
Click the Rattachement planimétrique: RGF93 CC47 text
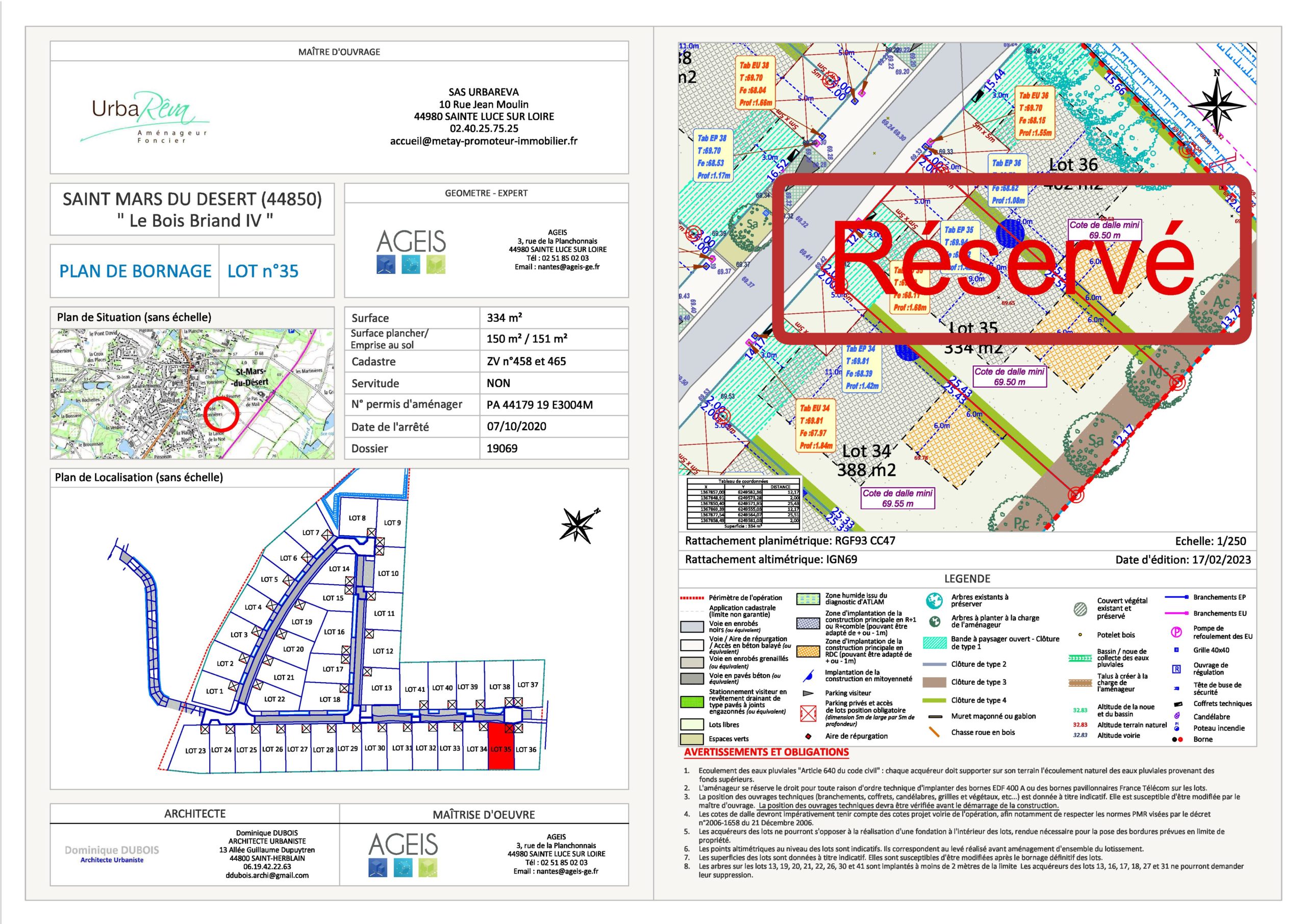pyautogui.click(x=790, y=541)
